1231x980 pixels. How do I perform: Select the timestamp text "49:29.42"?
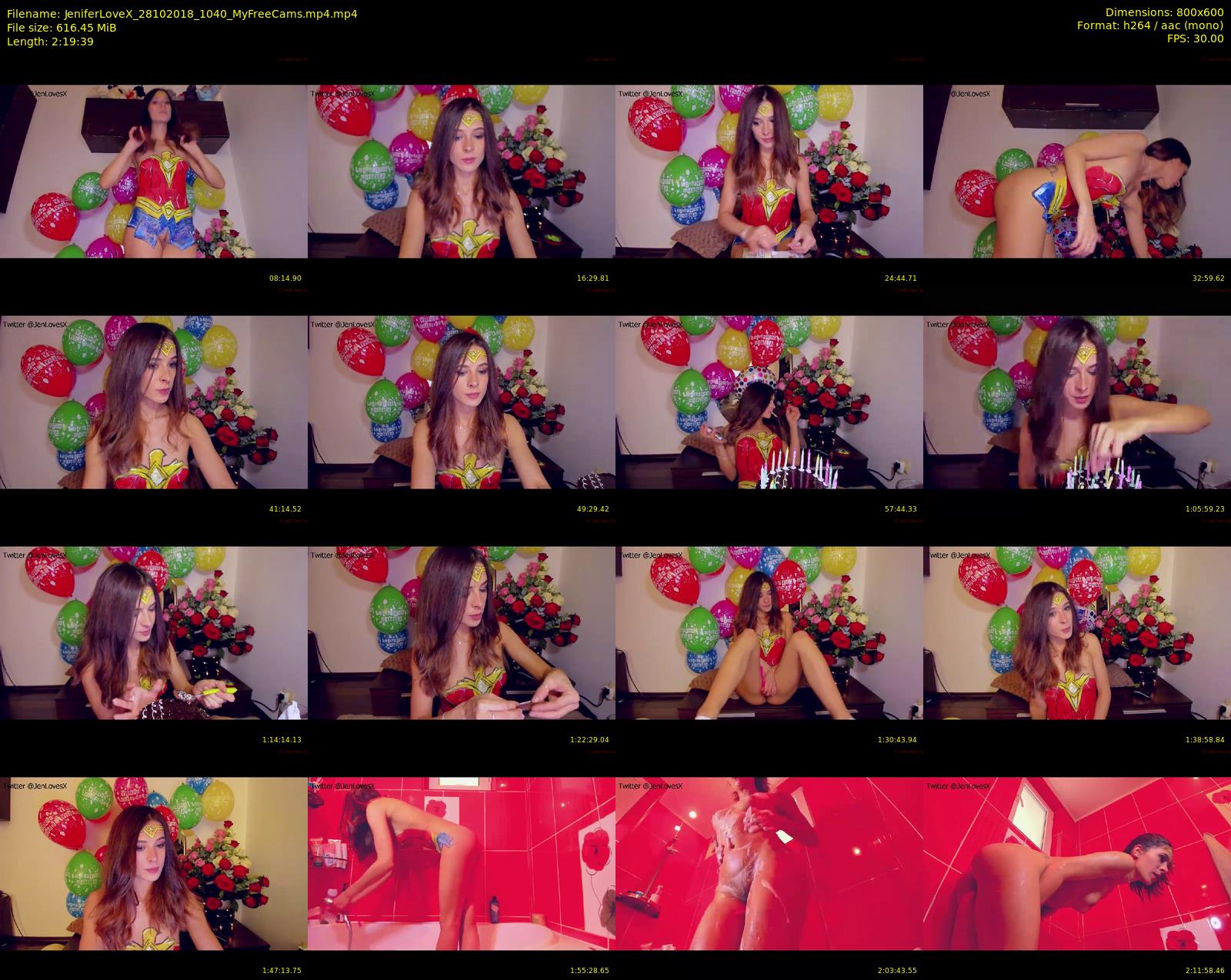click(593, 509)
